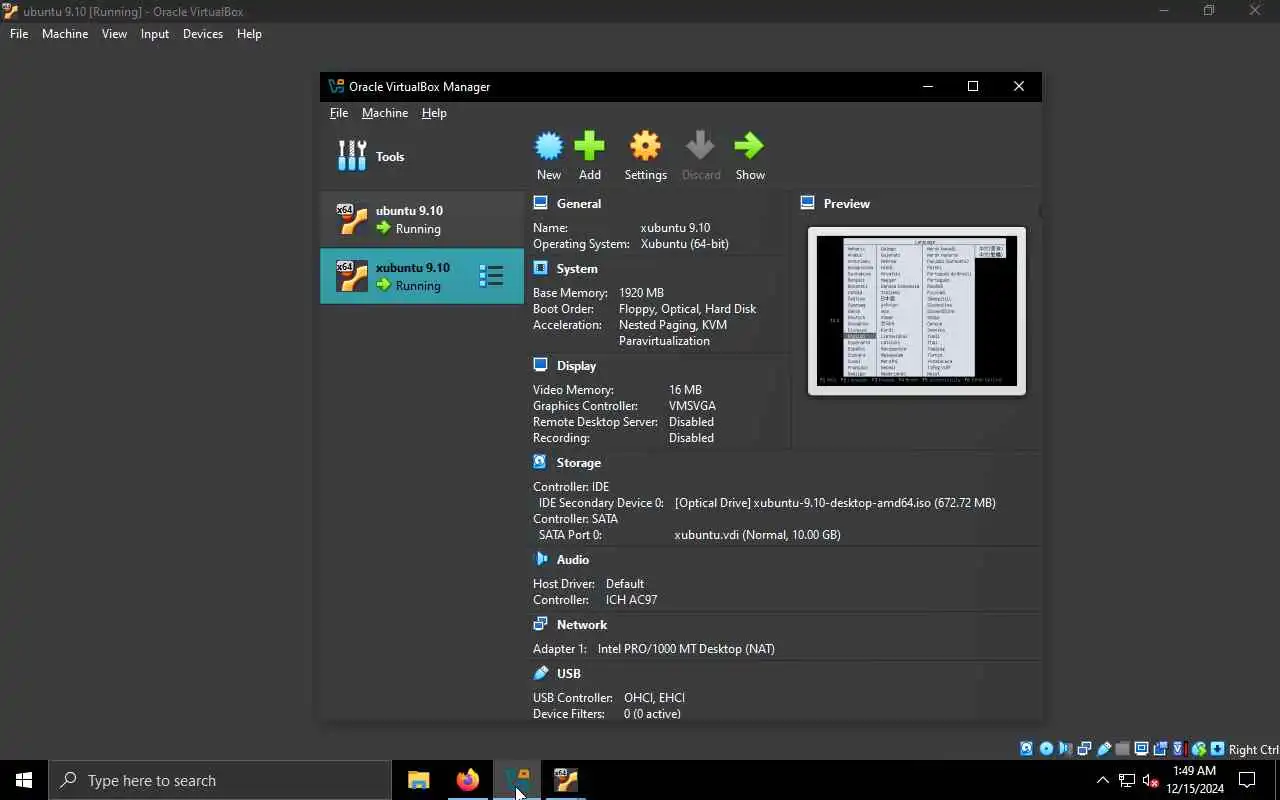Open the VM window's File menu
The width and height of the screenshot is (1280, 800).
tap(19, 33)
